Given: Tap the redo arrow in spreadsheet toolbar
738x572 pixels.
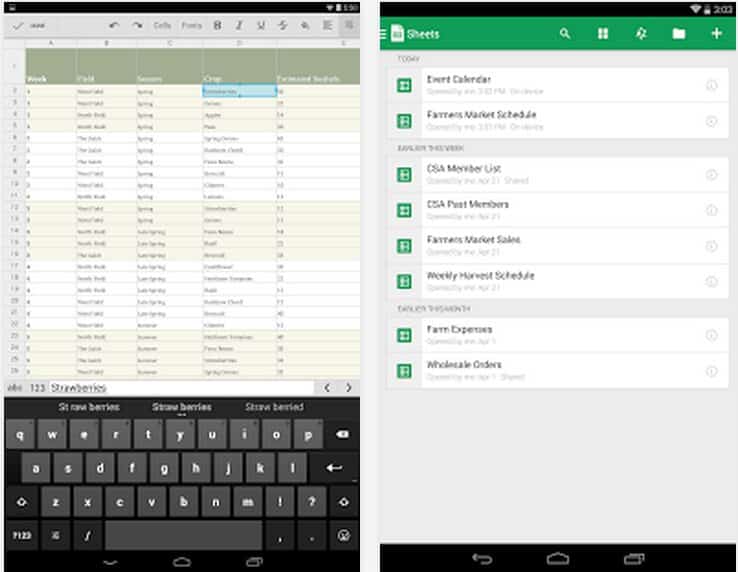Looking at the screenshot, I should pos(137,25).
